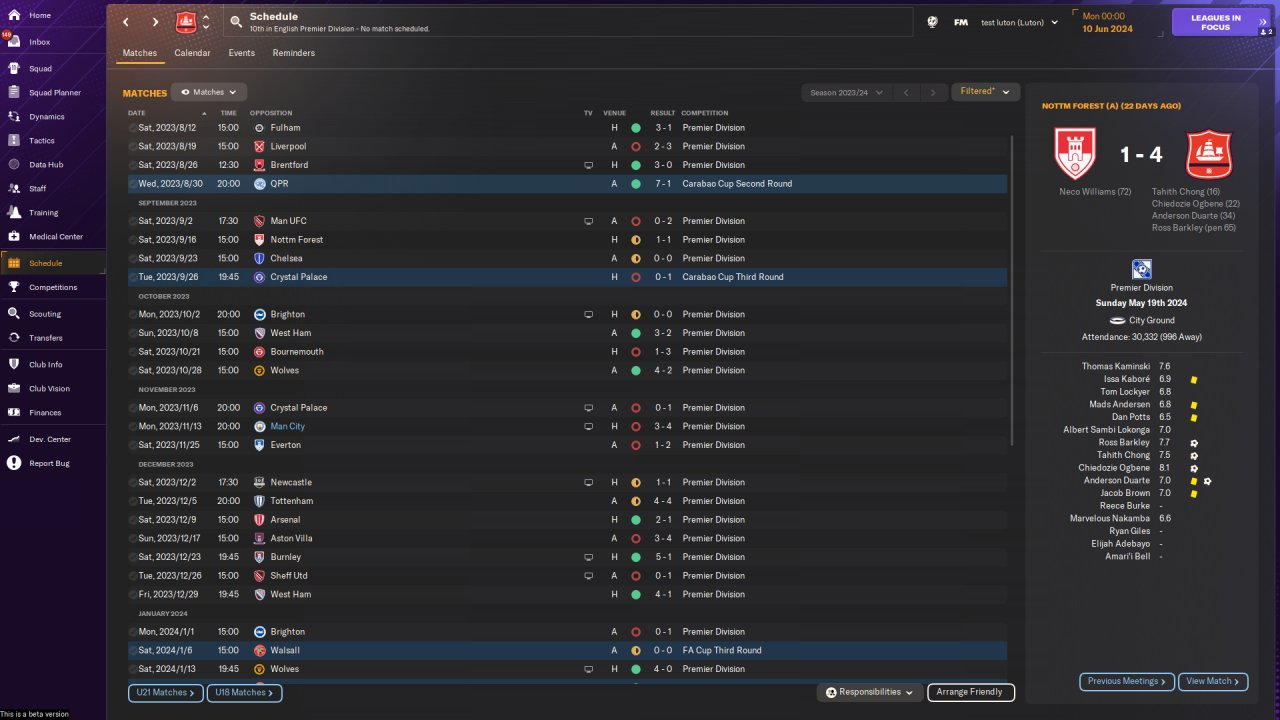1280x720 pixels.
Task: Click the TV icon on Brentford row
Action: click(589, 165)
